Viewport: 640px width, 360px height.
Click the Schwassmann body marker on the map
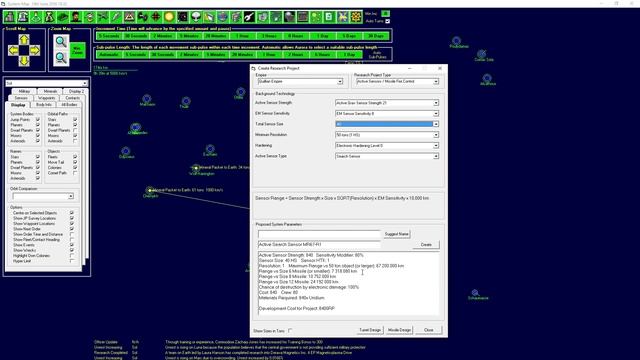click(x=475, y=293)
